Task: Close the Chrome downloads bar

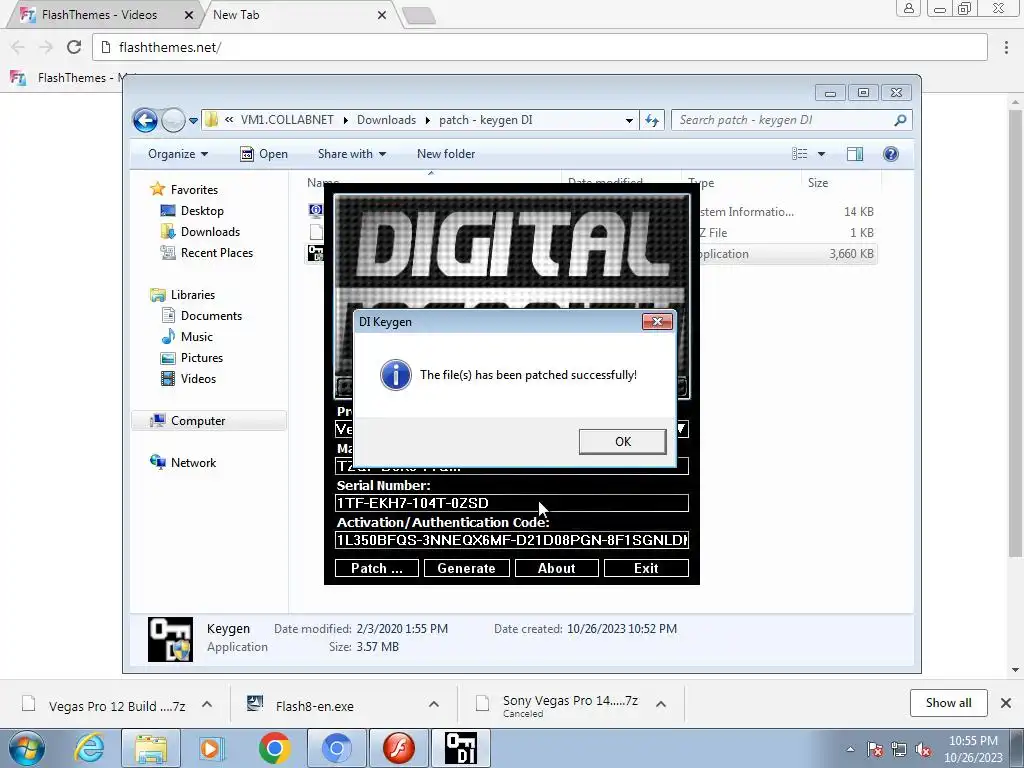Action: tap(1006, 703)
